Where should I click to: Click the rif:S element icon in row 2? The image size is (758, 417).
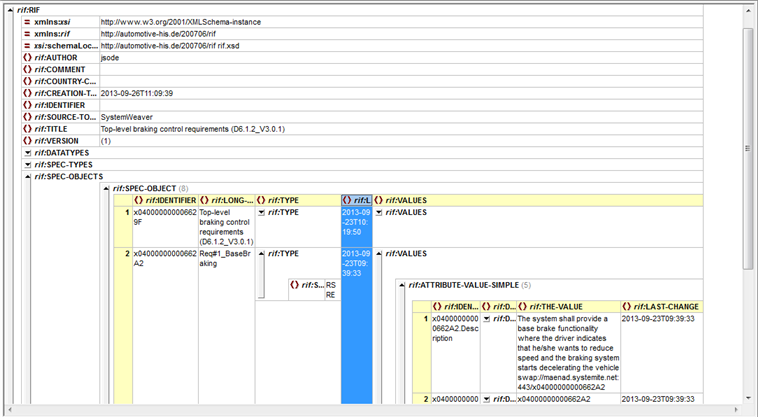[294, 285]
